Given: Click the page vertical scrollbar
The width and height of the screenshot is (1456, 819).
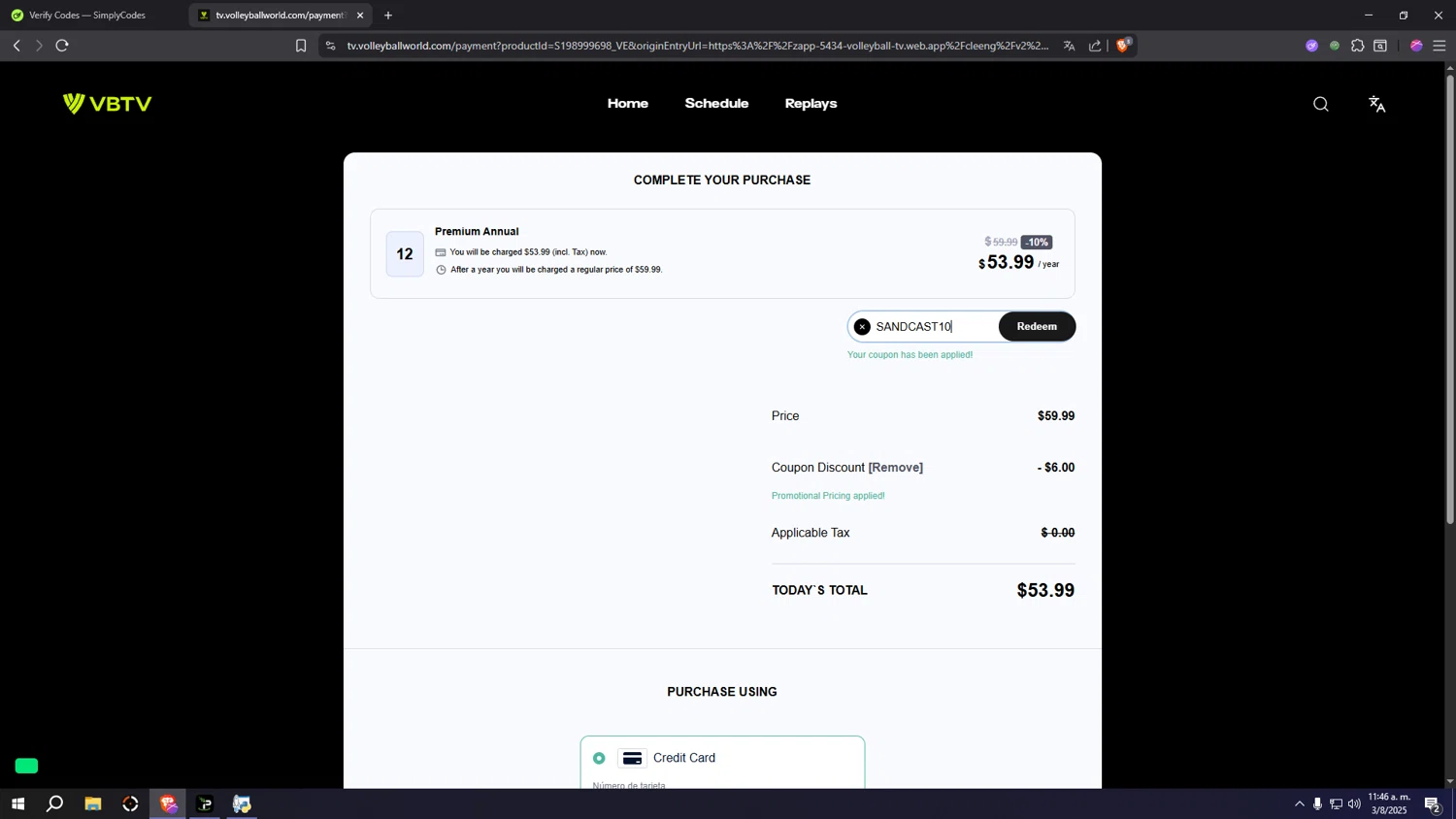Looking at the screenshot, I should click(x=1450, y=299).
